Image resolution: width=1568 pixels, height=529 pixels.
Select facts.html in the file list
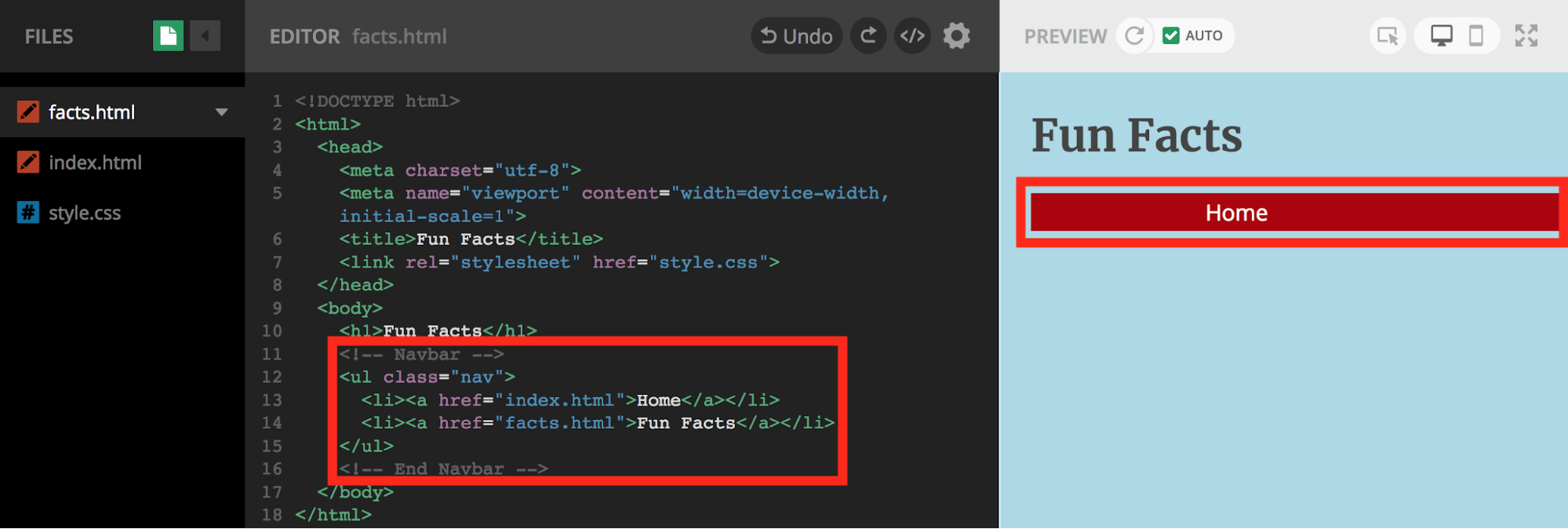(x=92, y=112)
